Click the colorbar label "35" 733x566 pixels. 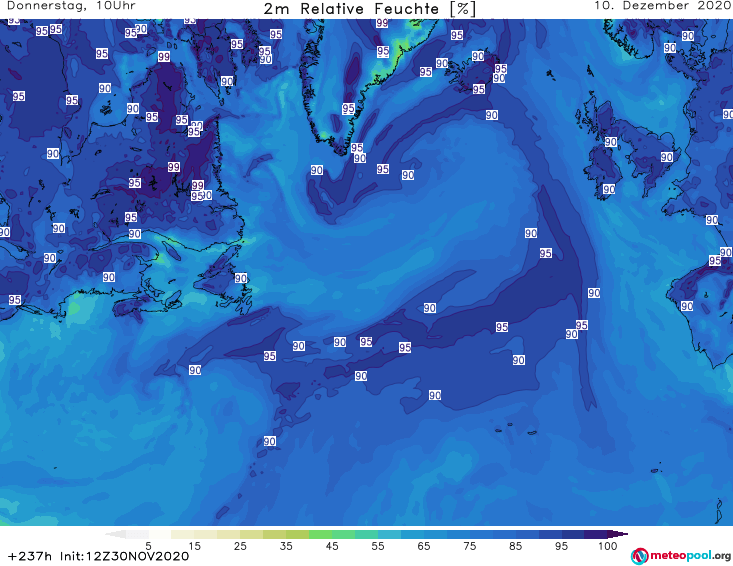286,546
